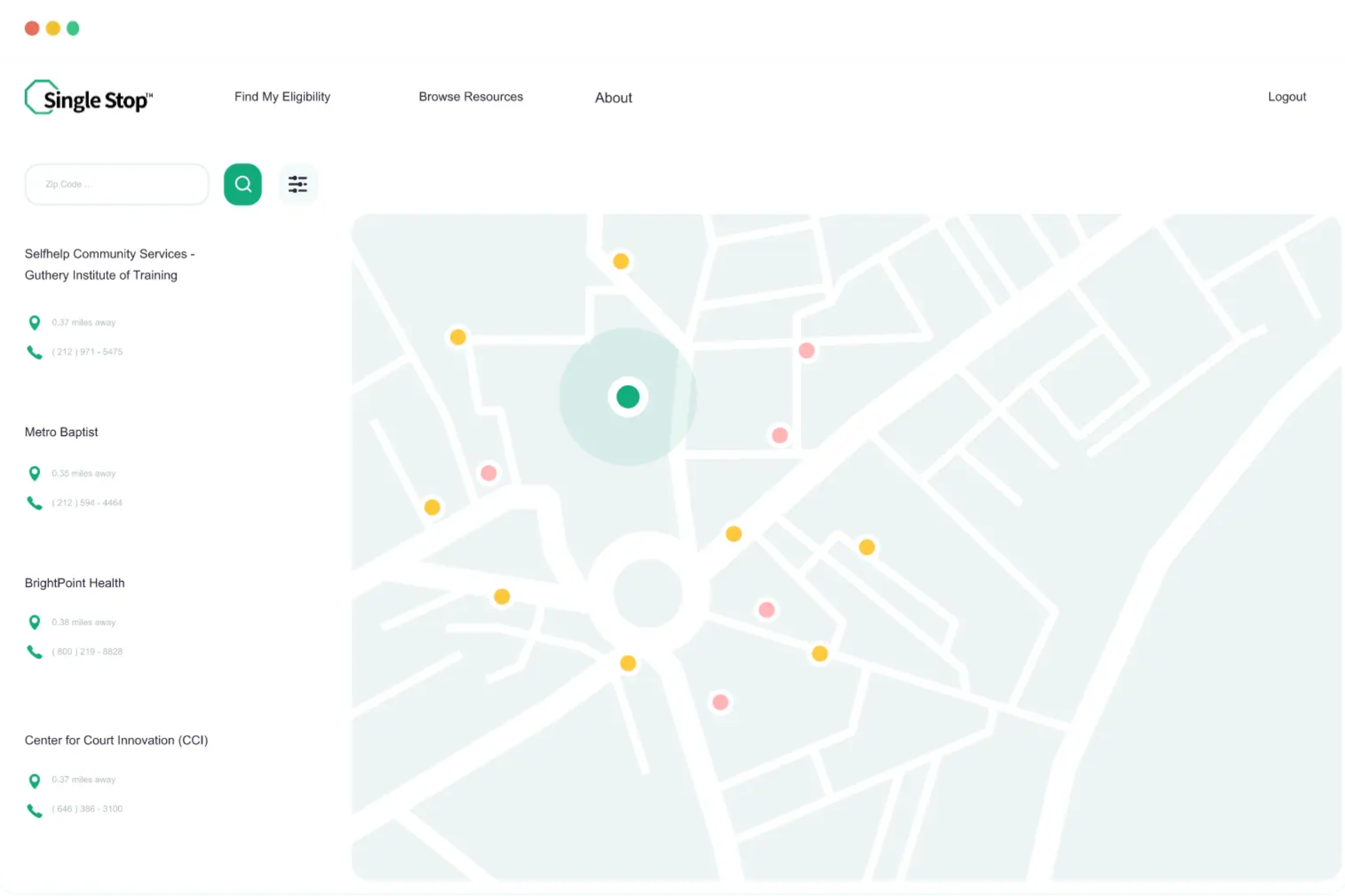Open the BrightPoint Health listing
The image size is (1345, 896).
[x=75, y=583]
